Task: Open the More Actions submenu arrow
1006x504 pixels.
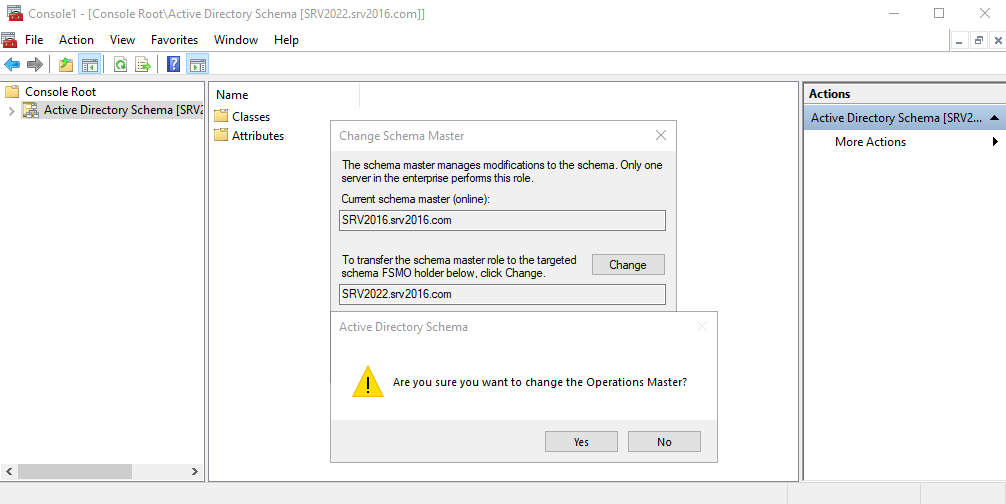Action: pyautogui.click(x=996, y=142)
